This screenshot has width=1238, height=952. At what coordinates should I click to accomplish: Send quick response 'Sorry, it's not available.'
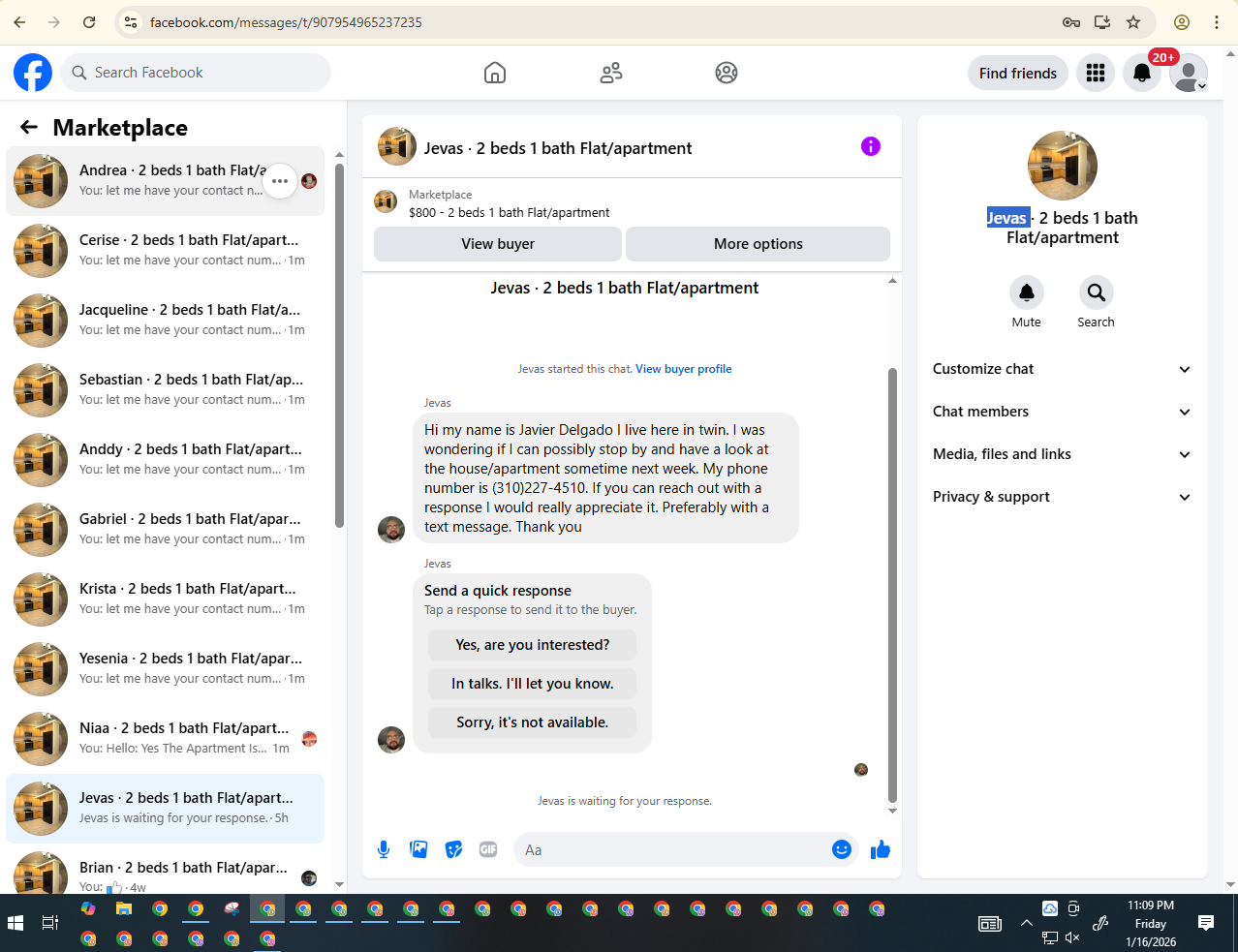tap(533, 722)
